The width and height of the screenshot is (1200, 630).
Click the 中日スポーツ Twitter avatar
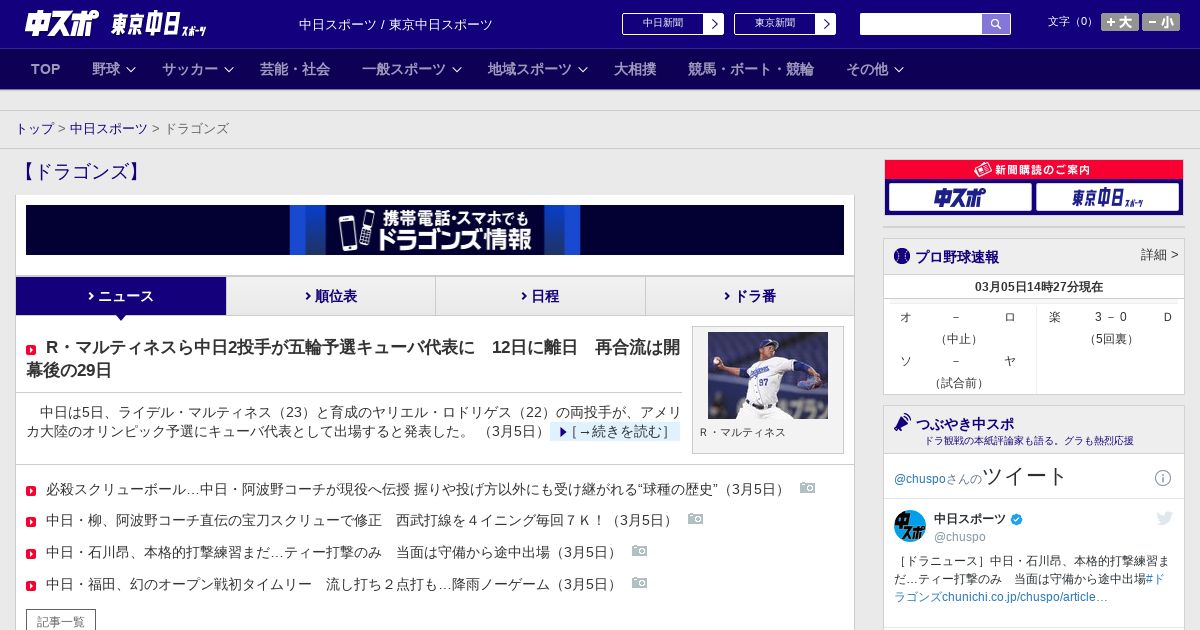tap(910, 526)
